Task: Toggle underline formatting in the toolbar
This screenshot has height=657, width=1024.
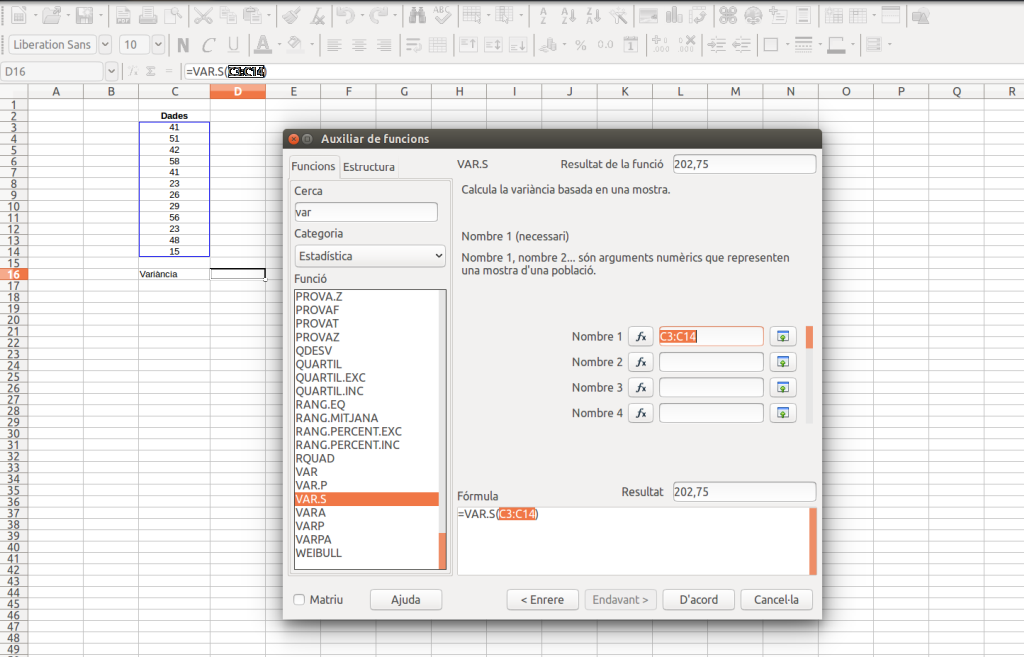Action: (x=234, y=45)
